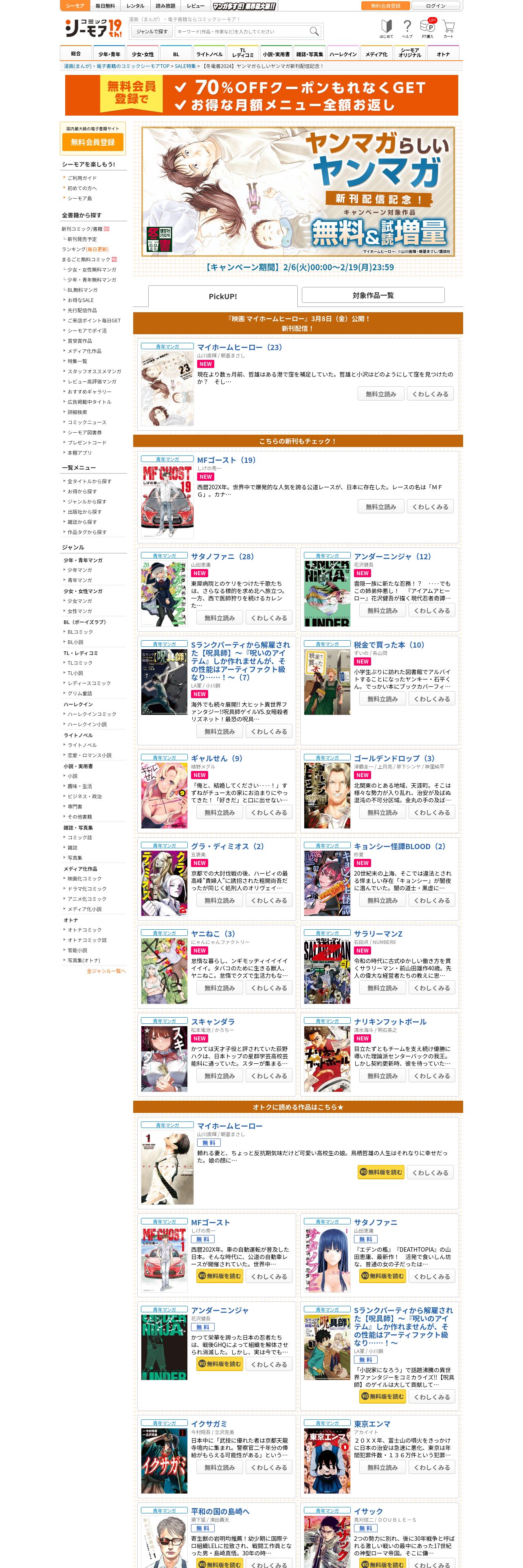Click 無料立読み for マイホームヒーロー(23)
The image size is (523, 1568).
coord(380,394)
